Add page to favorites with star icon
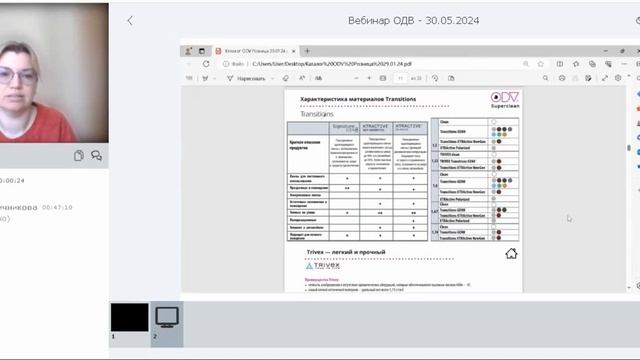Viewport: 640px width, 360px height. [x=541, y=64]
